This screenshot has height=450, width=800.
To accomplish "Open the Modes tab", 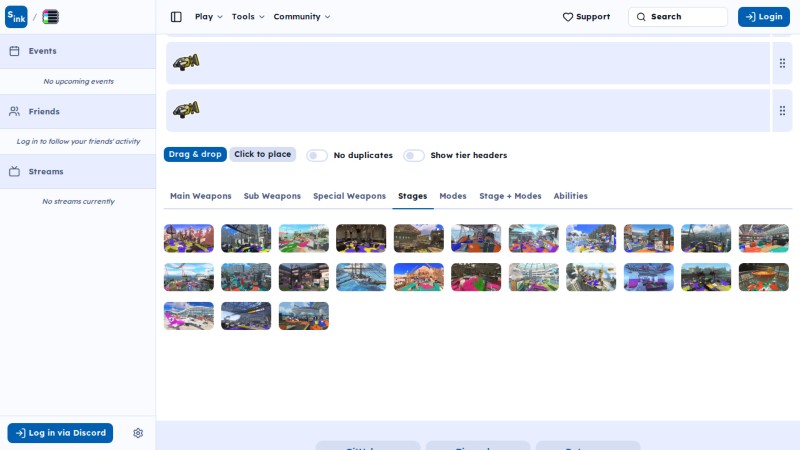I will (453, 196).
